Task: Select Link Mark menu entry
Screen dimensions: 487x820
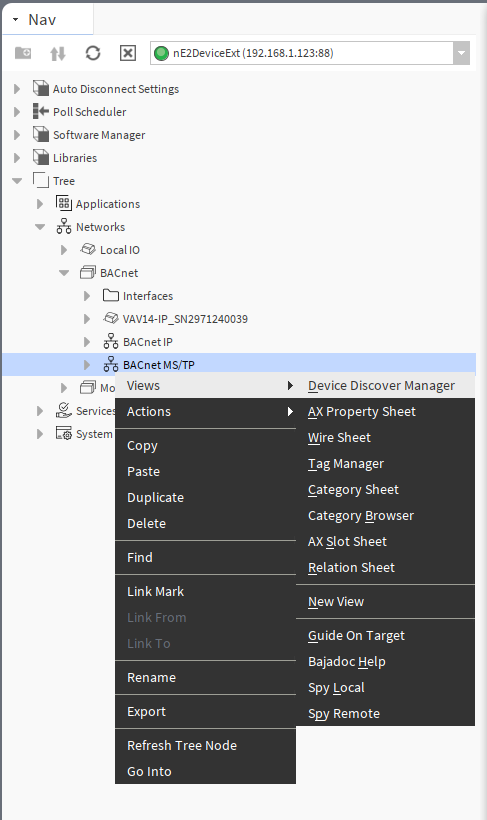Action: coord(206,591)
